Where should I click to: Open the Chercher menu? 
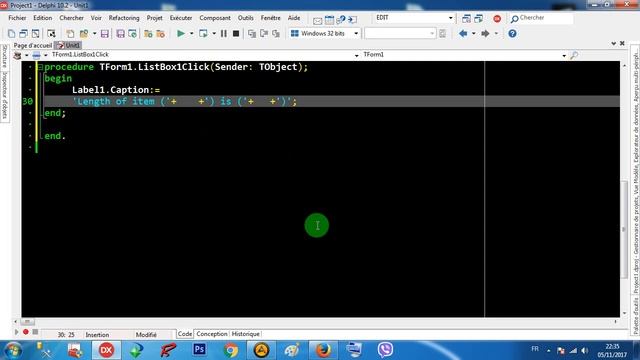click(71, 18)
